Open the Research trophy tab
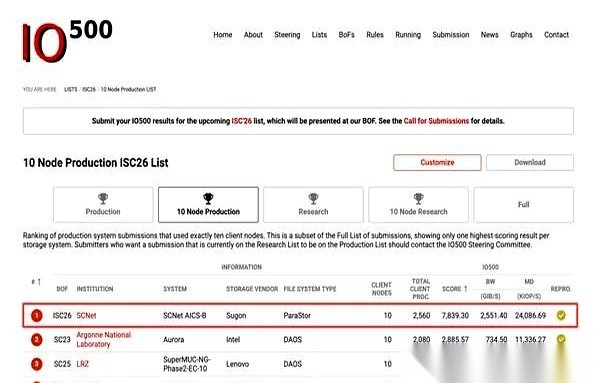Viewport: 600px width, 383px height. 313,205
